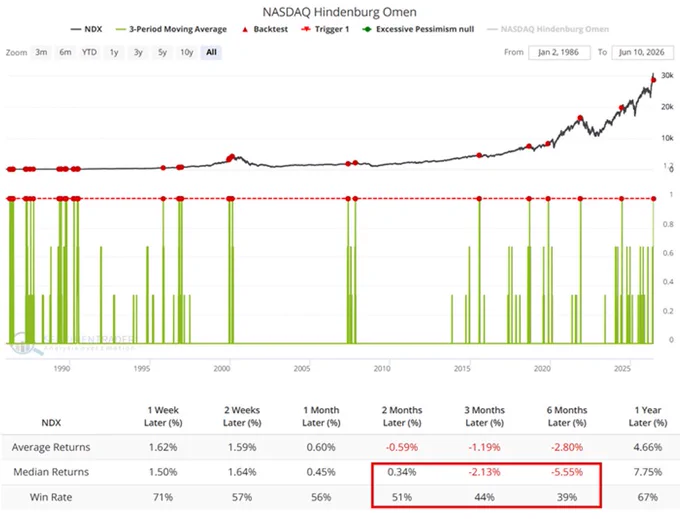680x519 pixels.
Task: Select the red trigger dot at 2021 NDX peak
Action: pos(580,118)
